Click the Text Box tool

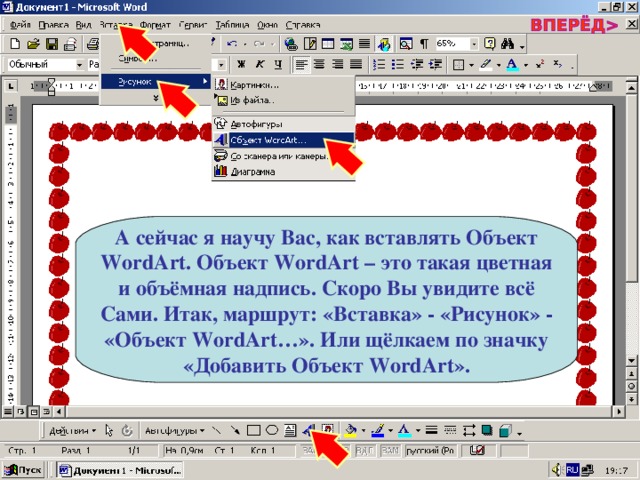click(x=290, y=430)
